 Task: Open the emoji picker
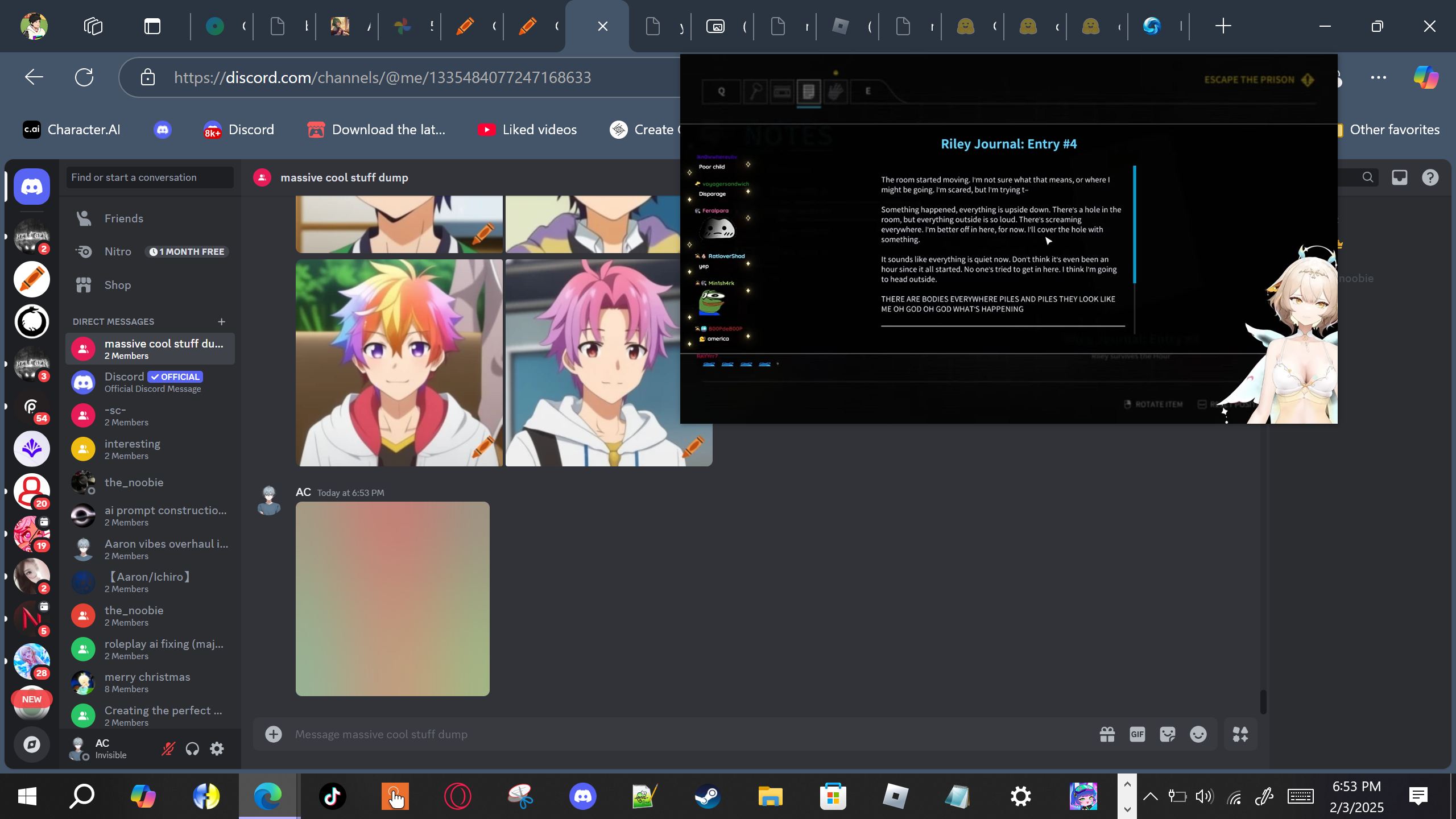pyautogui.click(x=1198, y=734)
